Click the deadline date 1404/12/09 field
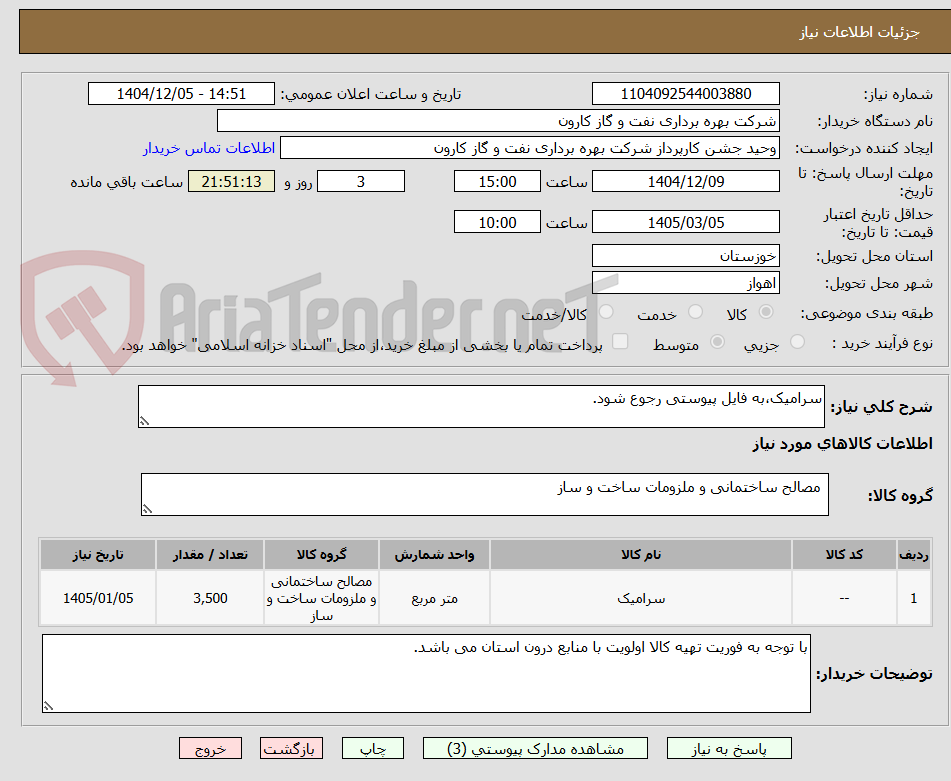 click(685, 181)
